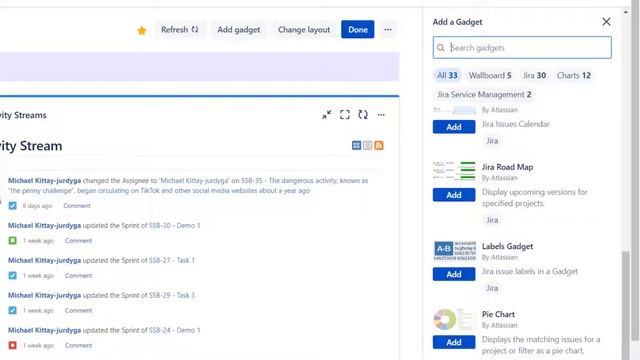Click the Activity Stream heading
This screenshot has width=640, height=360.
31,146
